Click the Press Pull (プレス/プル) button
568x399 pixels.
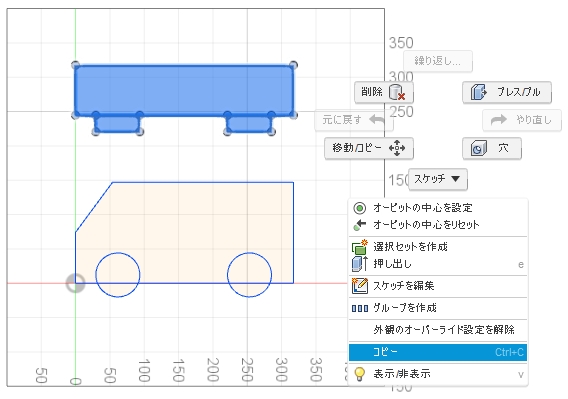point(507,92)
